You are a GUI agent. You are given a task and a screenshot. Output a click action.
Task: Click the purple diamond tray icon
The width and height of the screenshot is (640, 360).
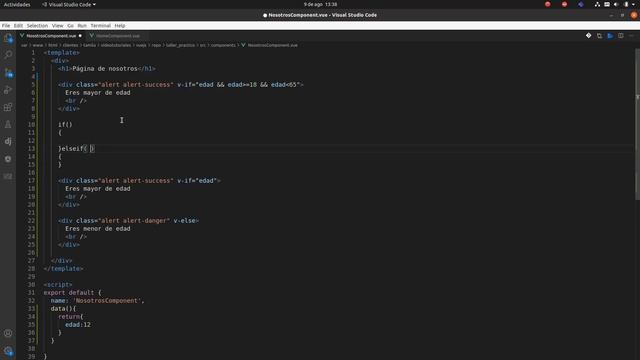(581, 4)
